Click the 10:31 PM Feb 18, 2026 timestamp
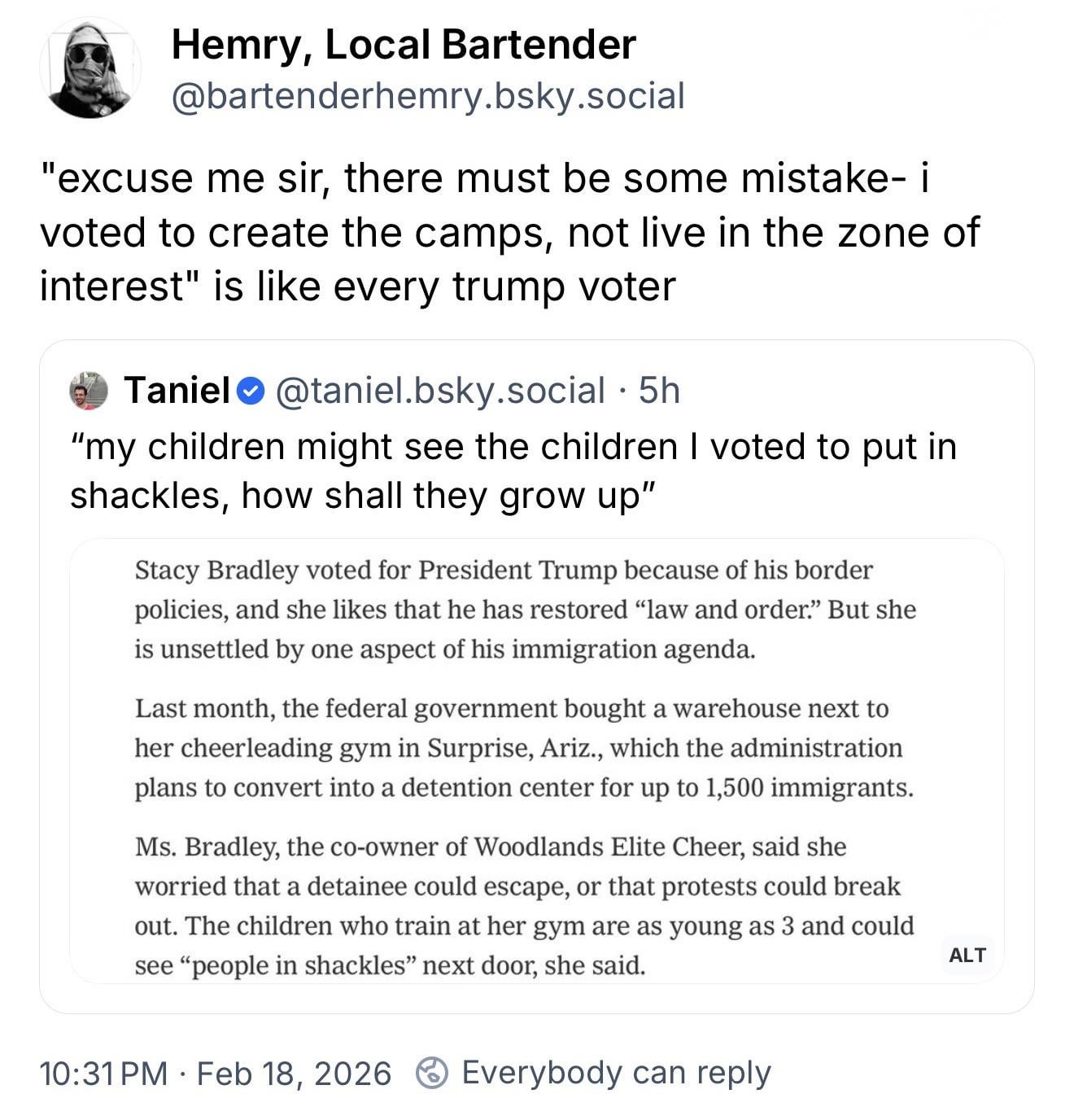Viewport: 1074px width, 1120px height. tap(215, 1073)
